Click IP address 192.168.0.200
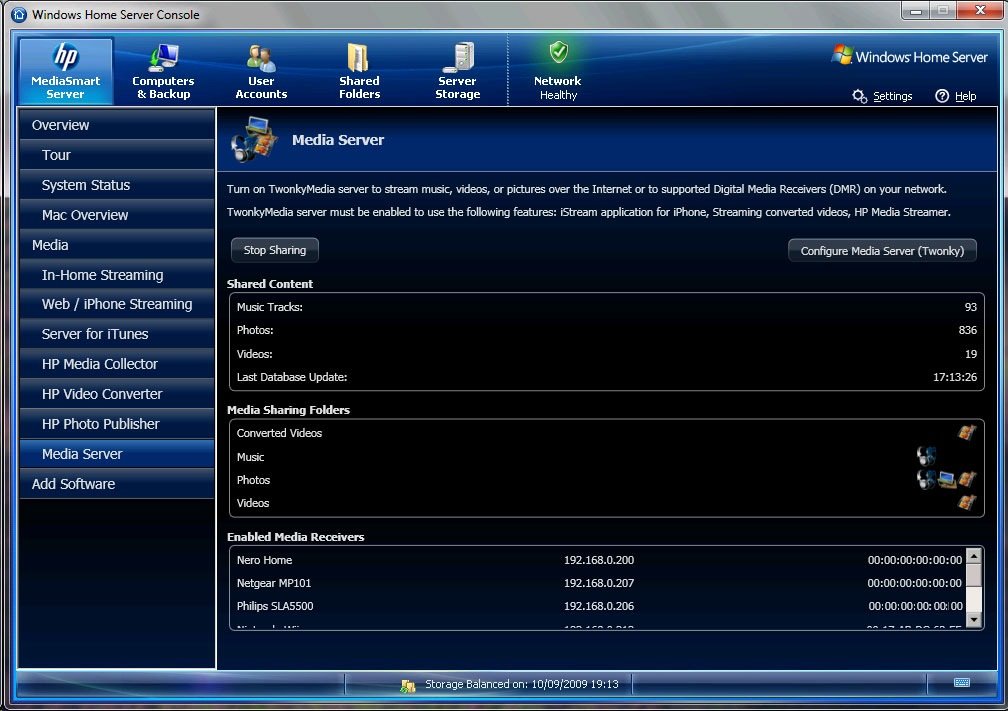The image size is (1008, 711). [598, 560]
